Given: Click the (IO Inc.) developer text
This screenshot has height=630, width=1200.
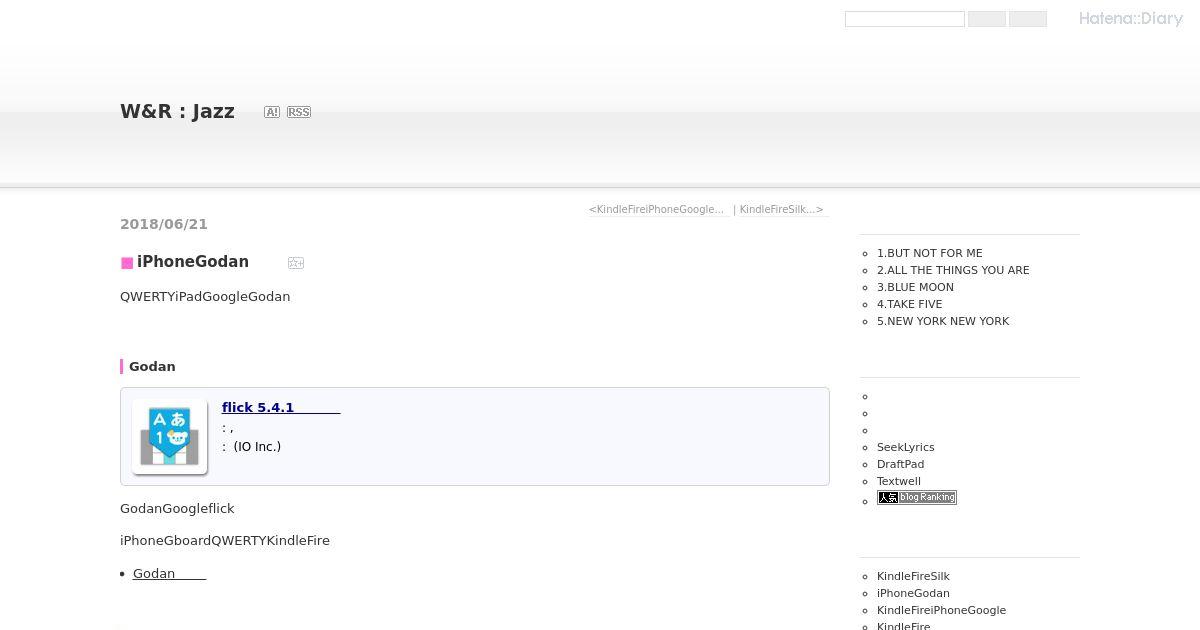Looking at the screenshot, I should (257, 447).
